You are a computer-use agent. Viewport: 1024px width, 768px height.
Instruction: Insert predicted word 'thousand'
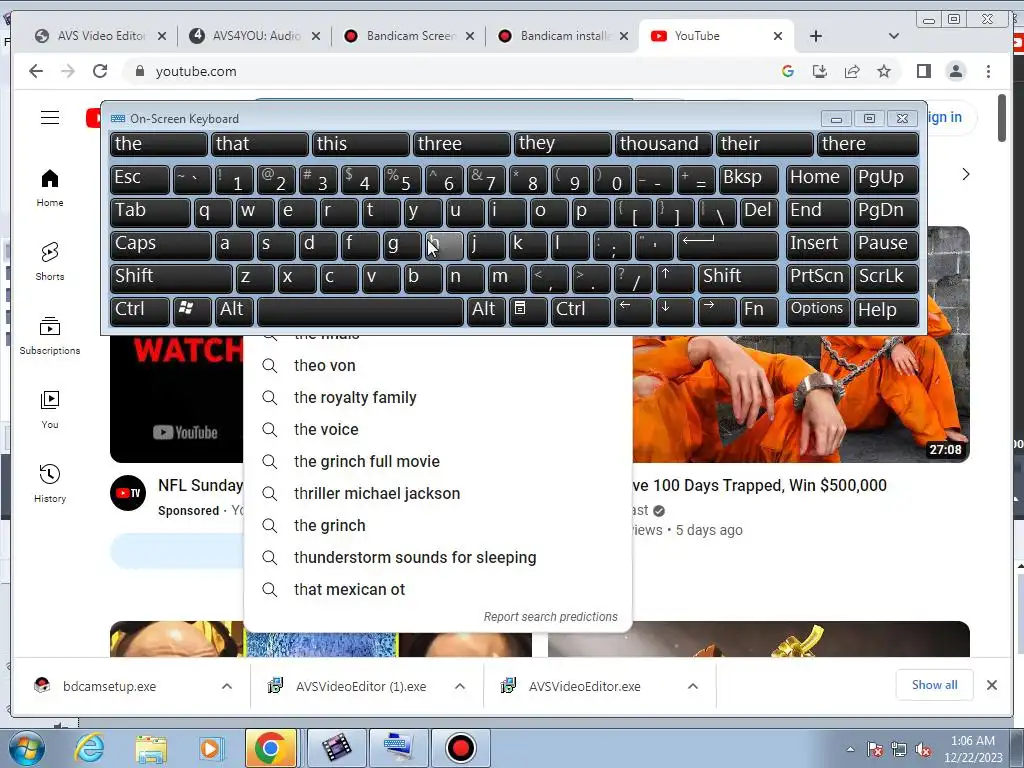(x=663, y=144)
